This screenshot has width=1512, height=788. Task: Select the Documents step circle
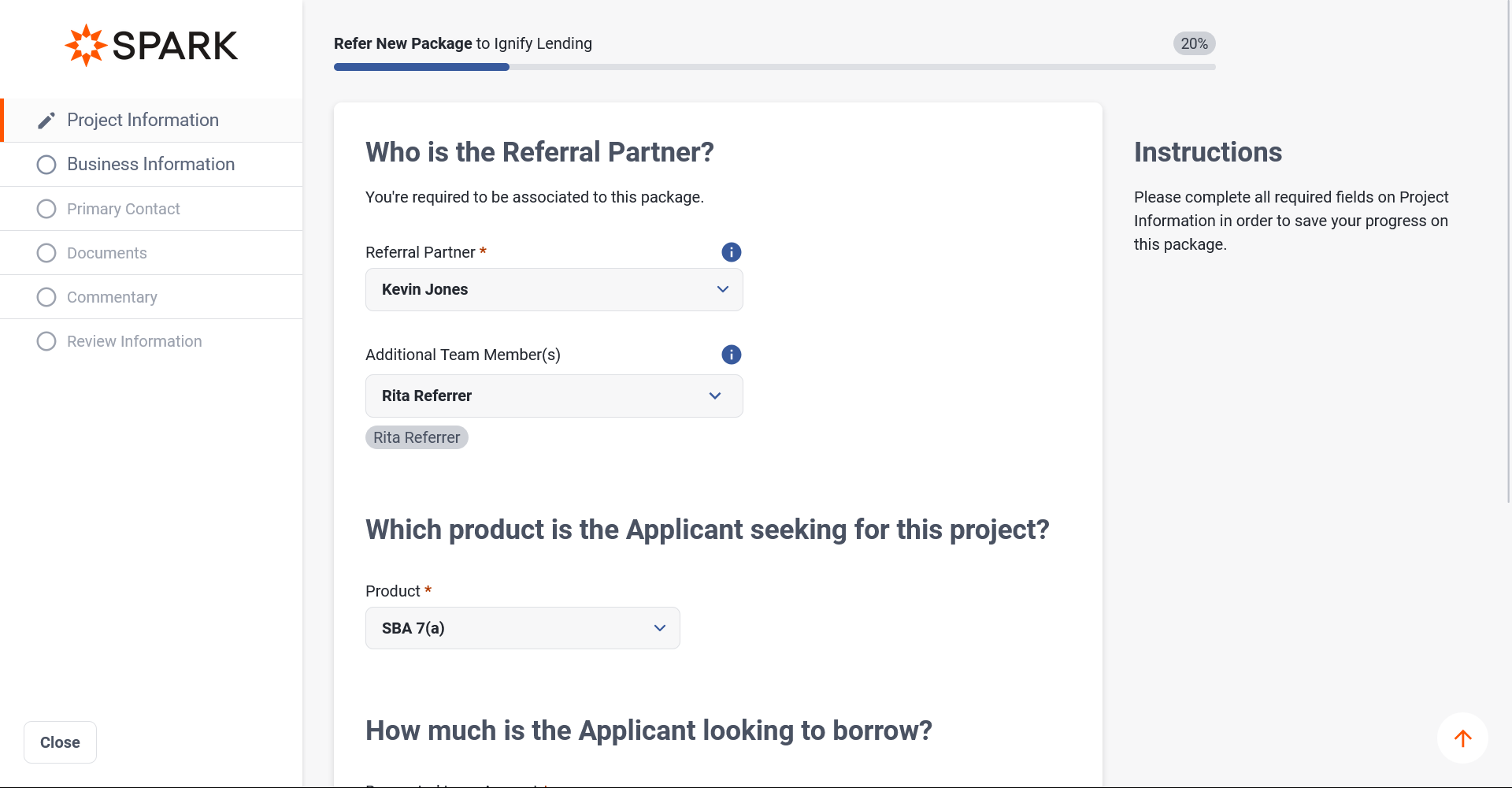point(46,253)
